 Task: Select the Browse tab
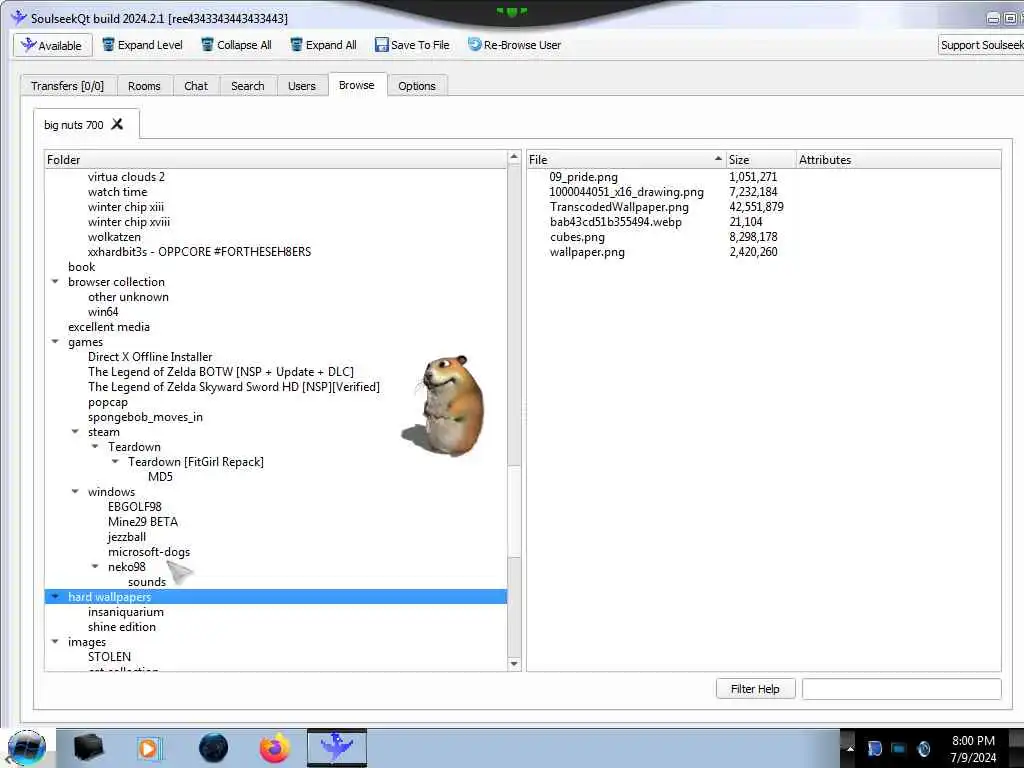pos(357,85)
